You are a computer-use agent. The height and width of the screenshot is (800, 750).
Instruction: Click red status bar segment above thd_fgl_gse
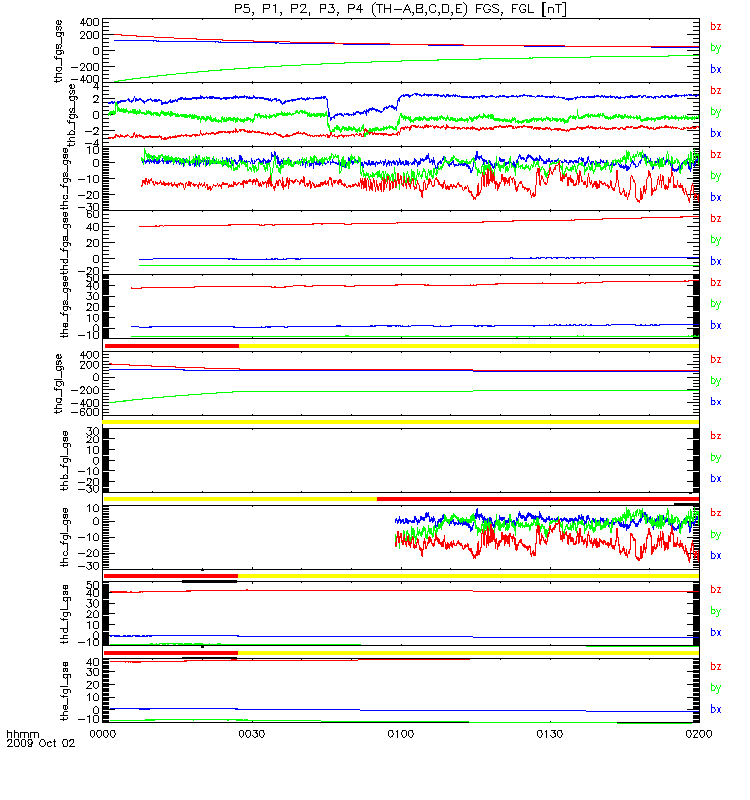click(171, 576)
